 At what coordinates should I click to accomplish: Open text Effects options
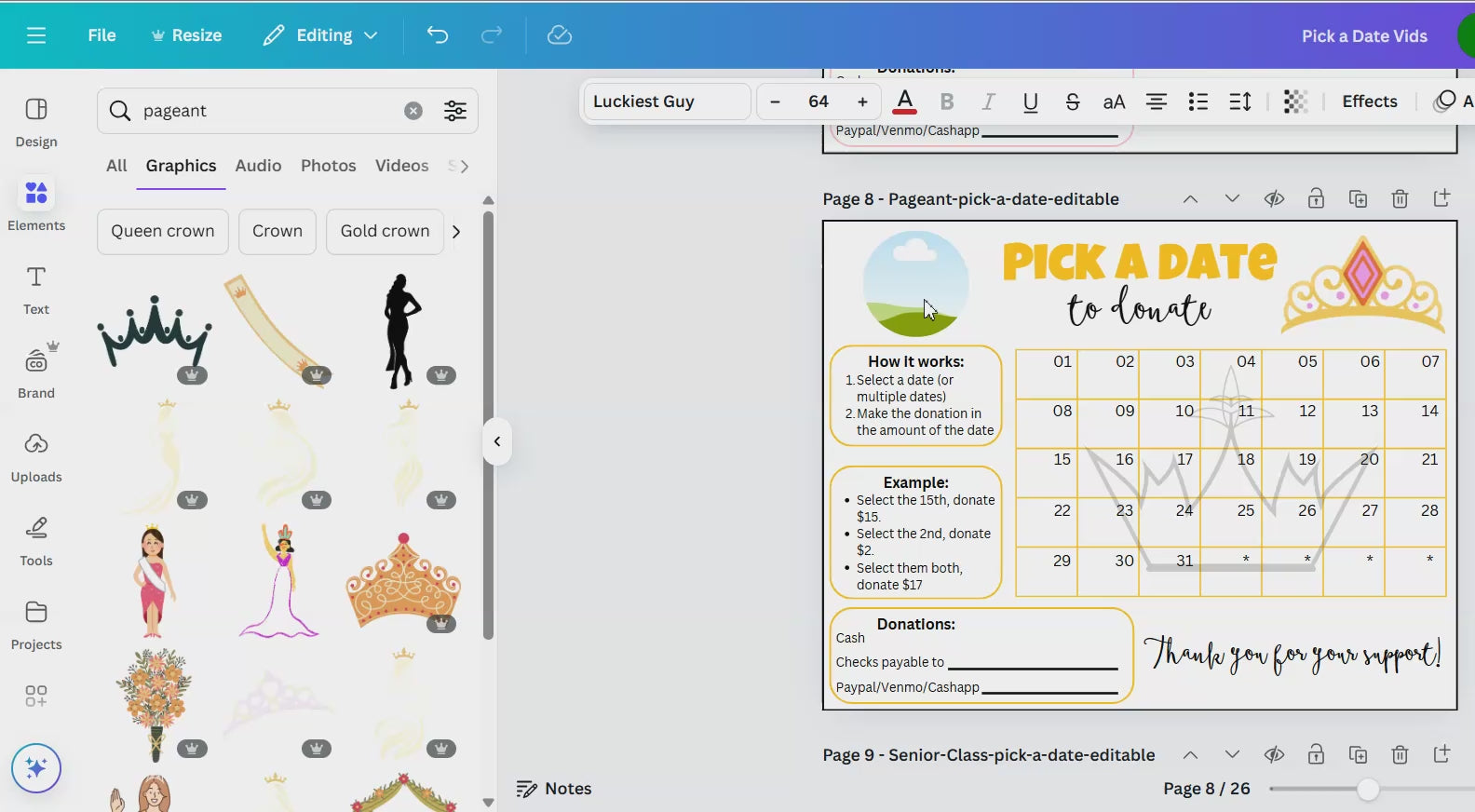coord(1369,101)
